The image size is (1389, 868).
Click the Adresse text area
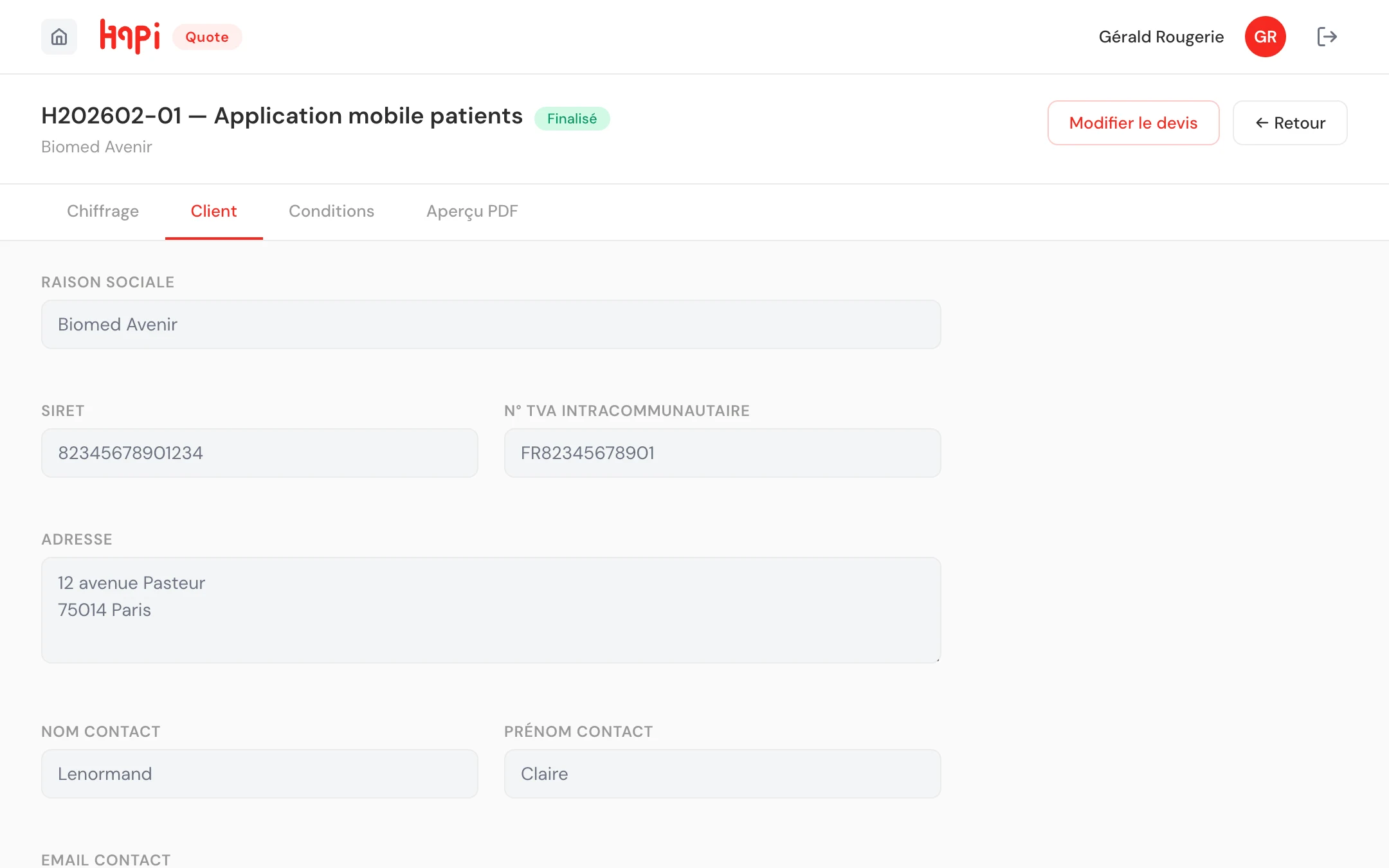(491, 610)
